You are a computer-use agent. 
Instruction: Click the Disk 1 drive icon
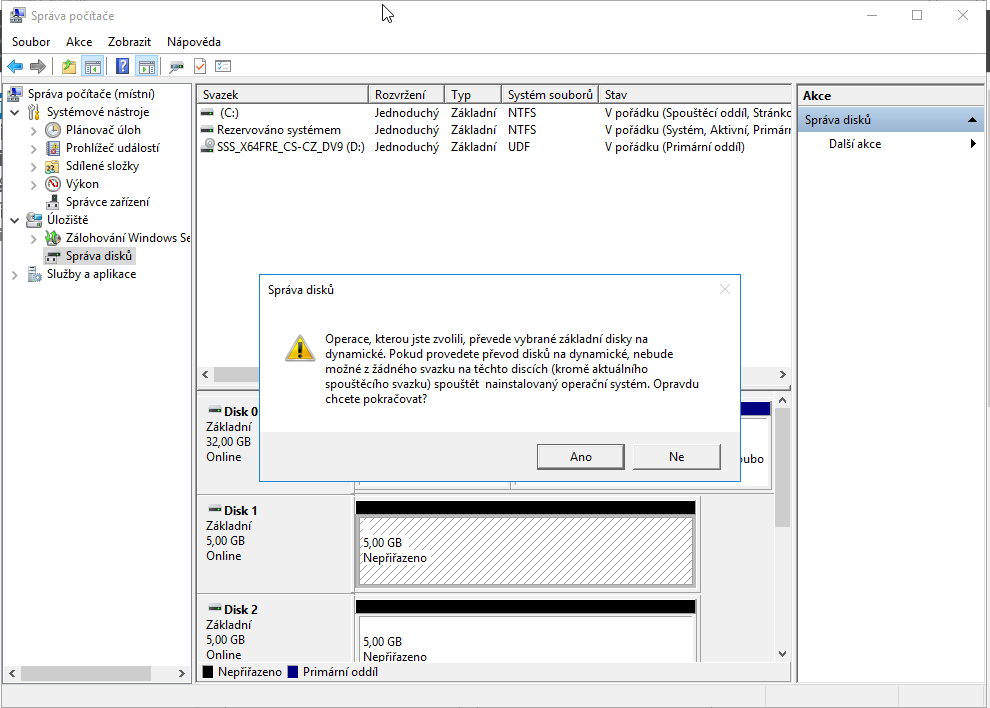click(214, 511)
